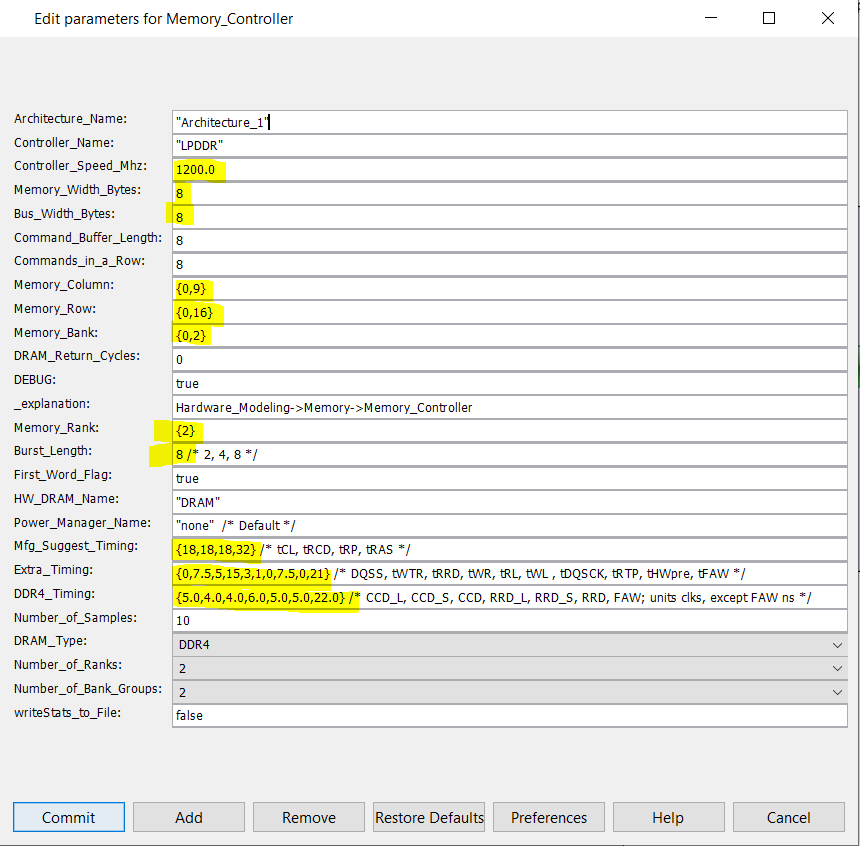
Task: Edit Controller_Speed_Mhz value 1200.0
Action: coord(510,170)
